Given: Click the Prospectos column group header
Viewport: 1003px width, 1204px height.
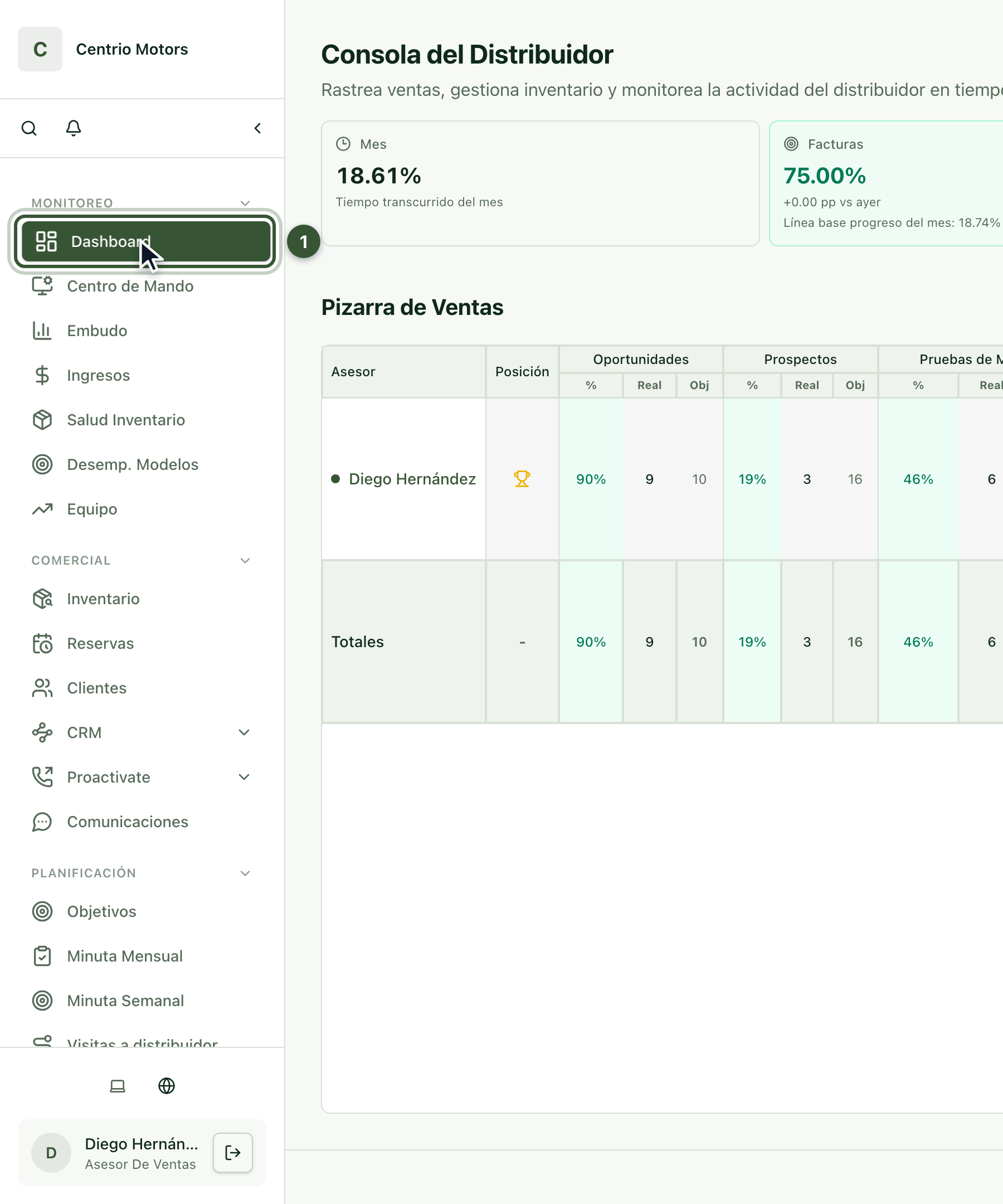Looking at the screenshot, I should click(800, 360).
